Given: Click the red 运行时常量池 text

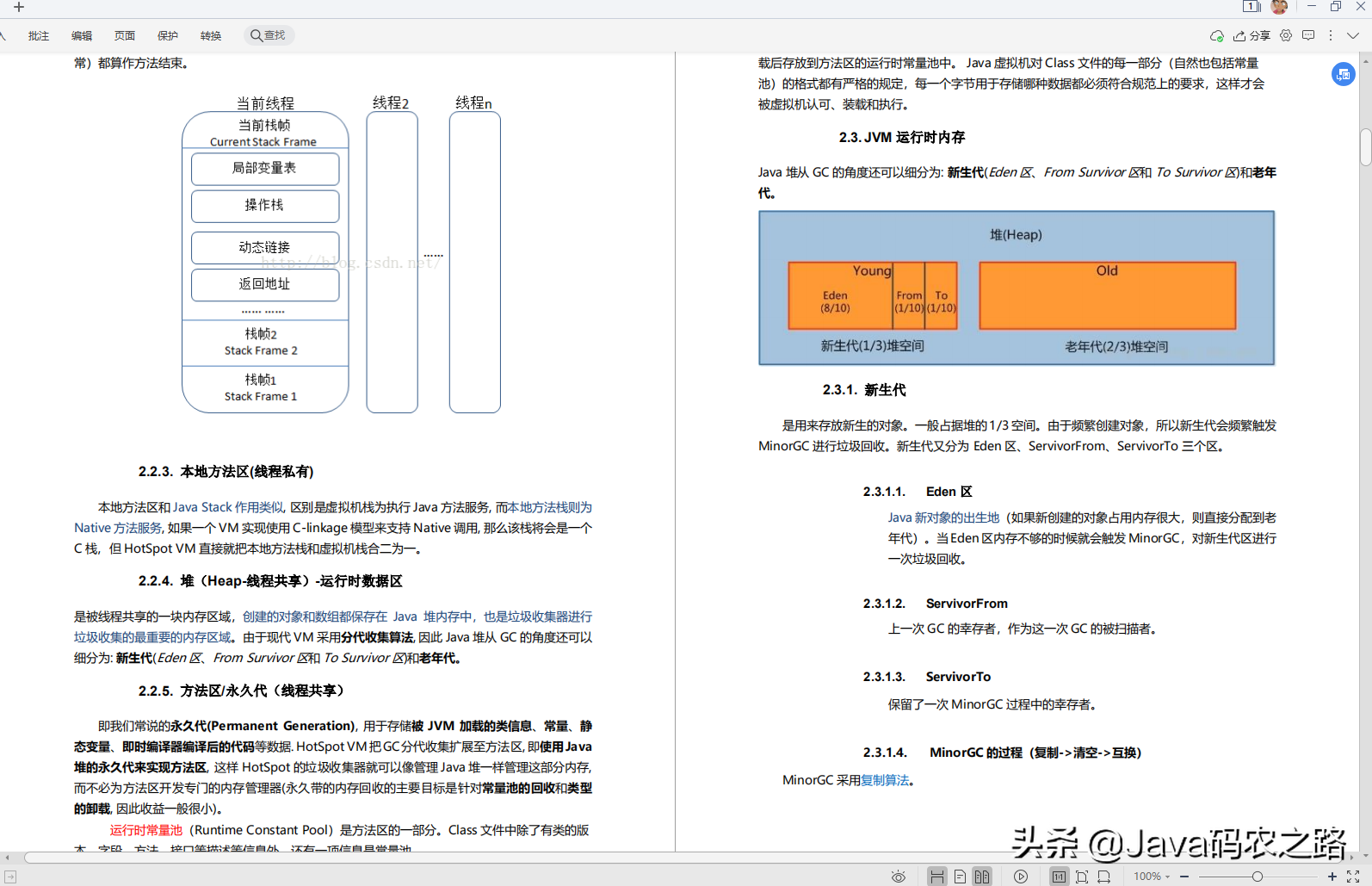Looking at the screenshot, I should tap(146, 830).
